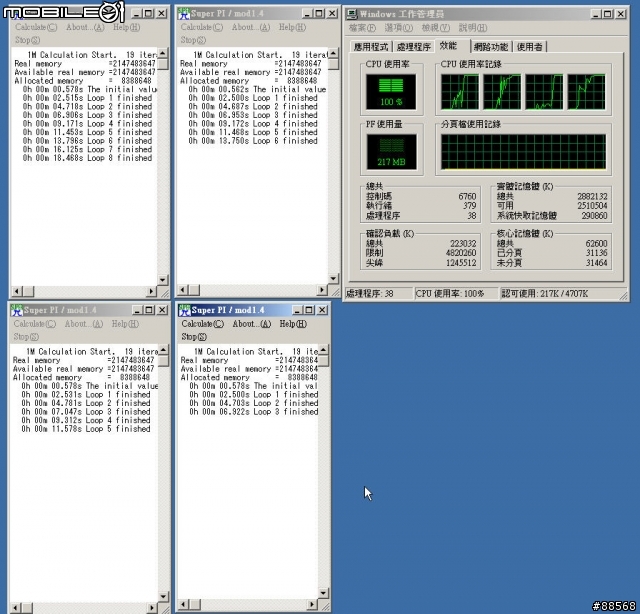This screenshot has height=614, width=640.
Task: Switch to the 使用者 tab
Action: (x=529, y=47)
